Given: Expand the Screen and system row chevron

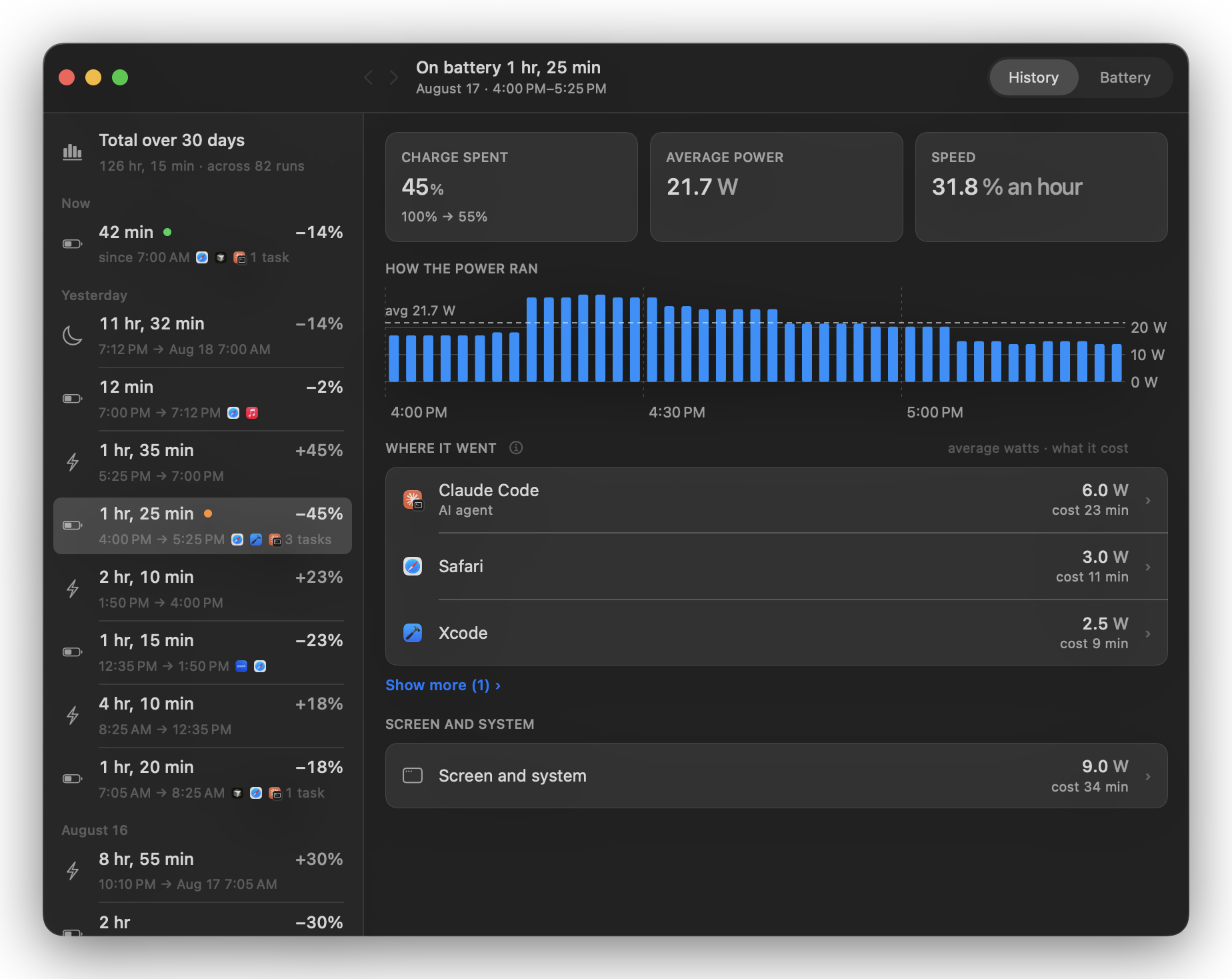Looking at the screenshot, I should pos(1148,776).
